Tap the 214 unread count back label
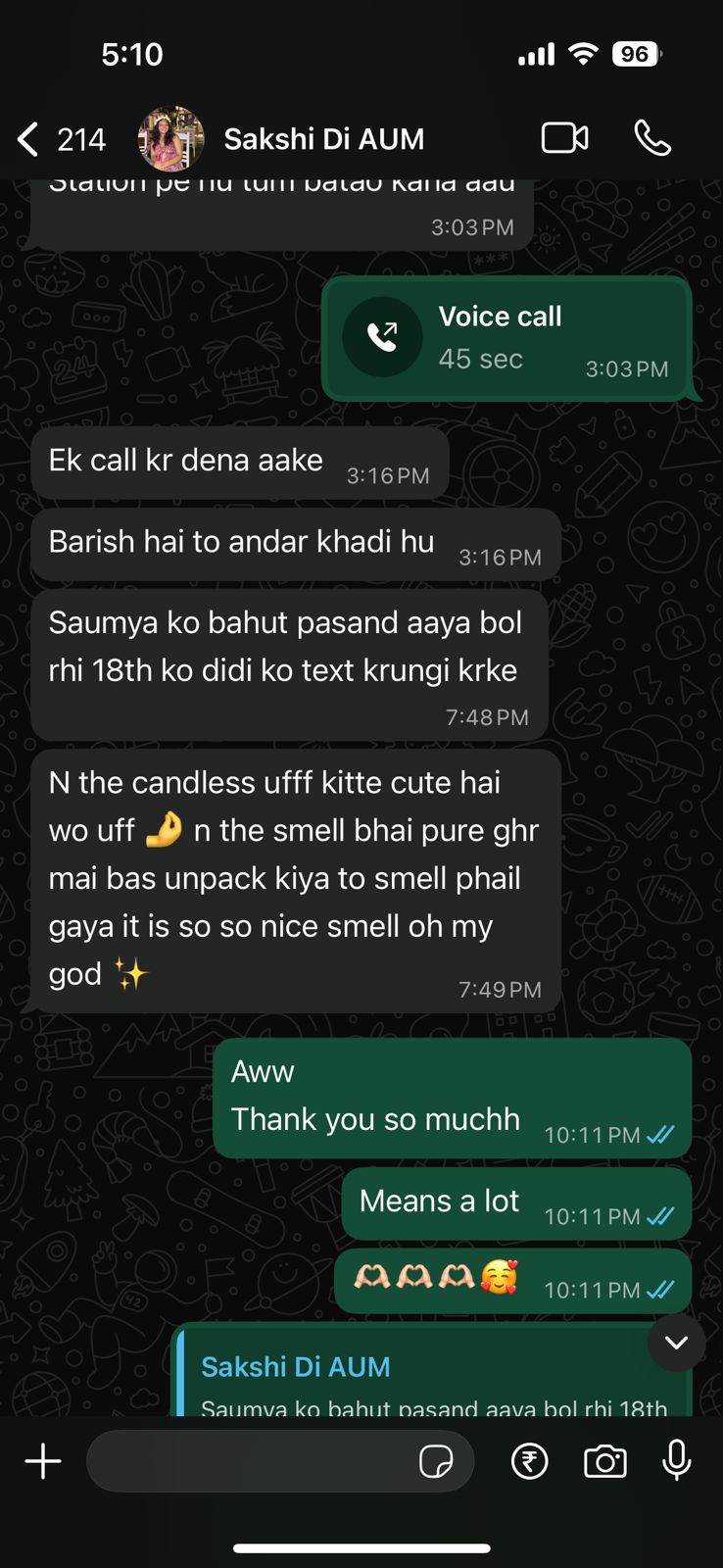Image resolution: width=723 pixels, height=1568 pixels. tap(80, 139)
